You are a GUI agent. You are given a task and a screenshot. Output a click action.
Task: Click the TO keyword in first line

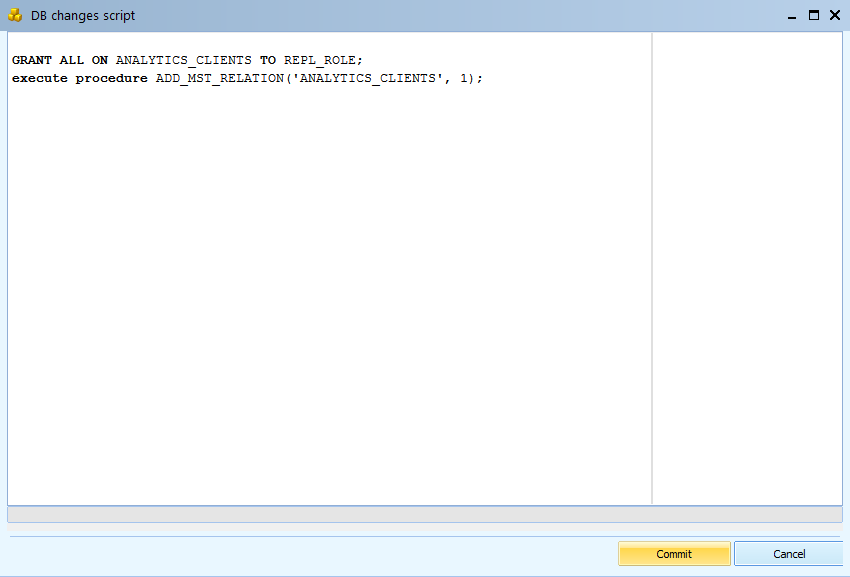tap(268, 60)
